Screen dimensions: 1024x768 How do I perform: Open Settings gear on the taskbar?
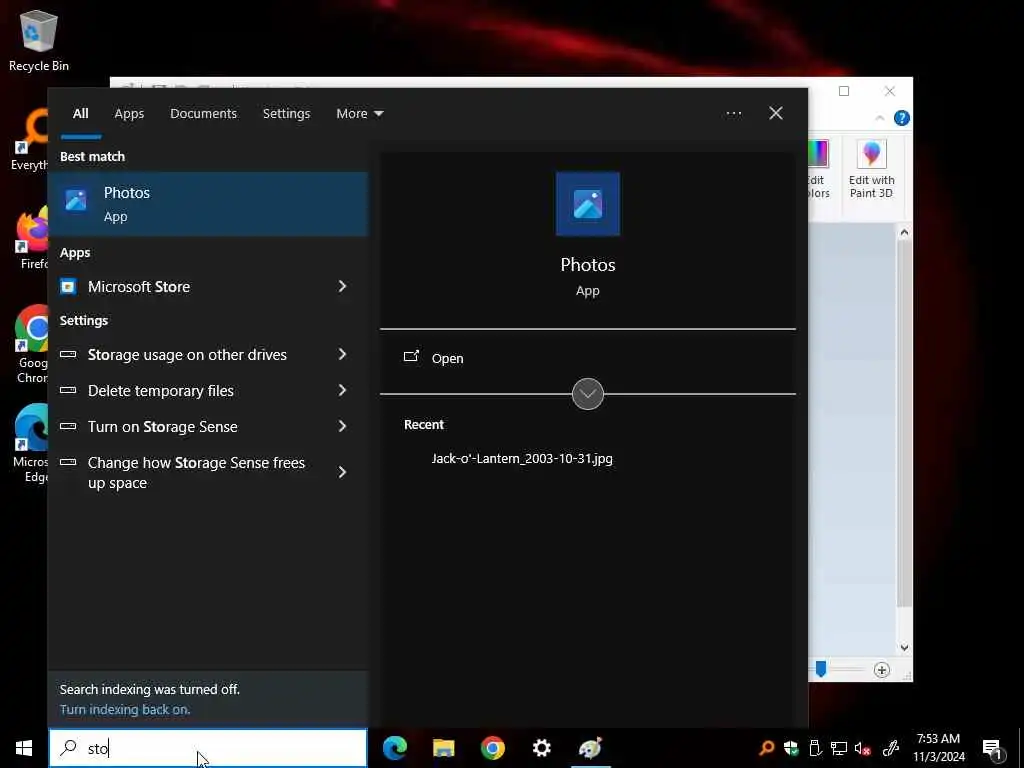[541, 748]
